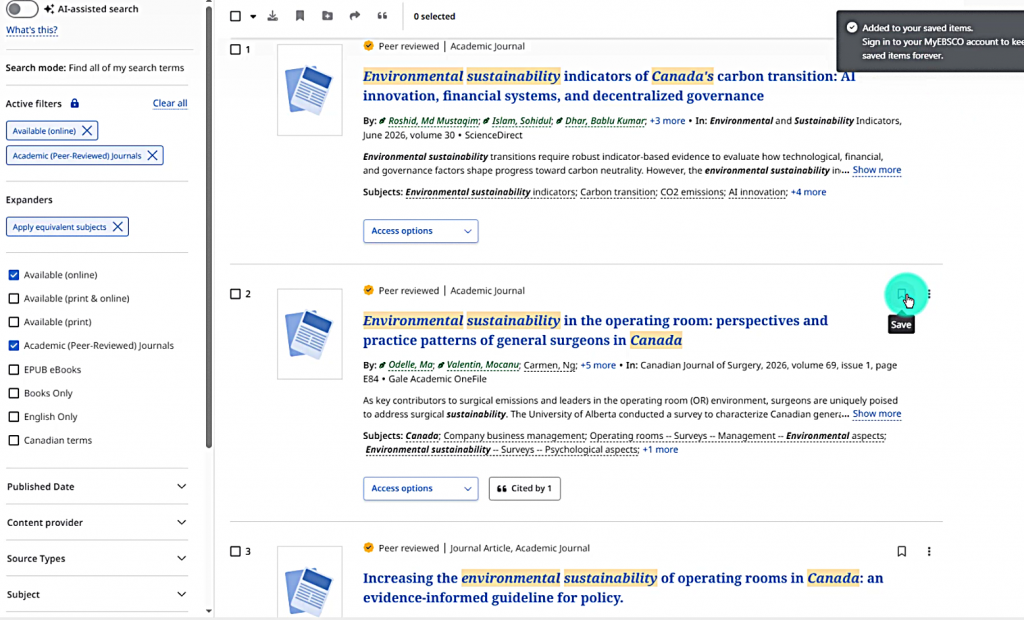
Task: Click the add-to-project folder icon in toolbar
Action: coord(327,16)
